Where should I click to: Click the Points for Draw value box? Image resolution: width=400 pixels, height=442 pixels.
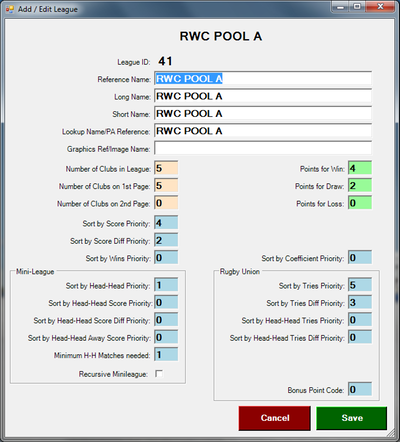pos(360,185)
